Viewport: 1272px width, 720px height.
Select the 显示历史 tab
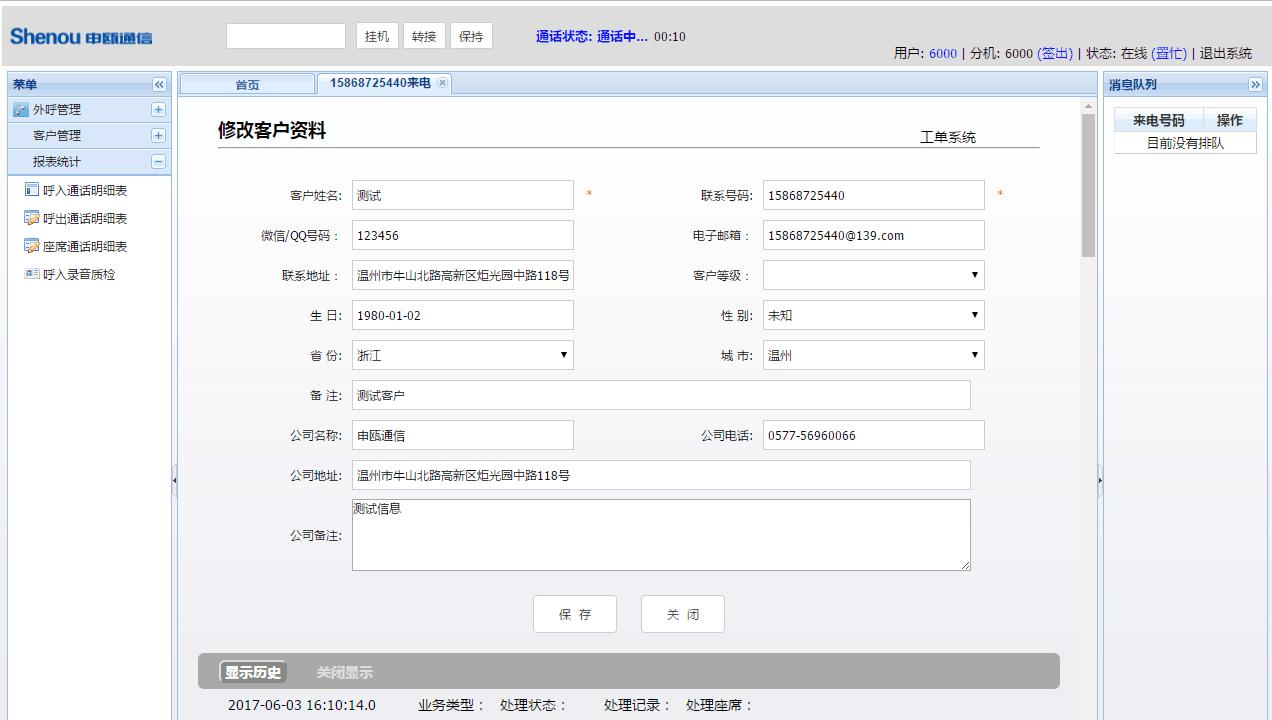pos(253,671)
